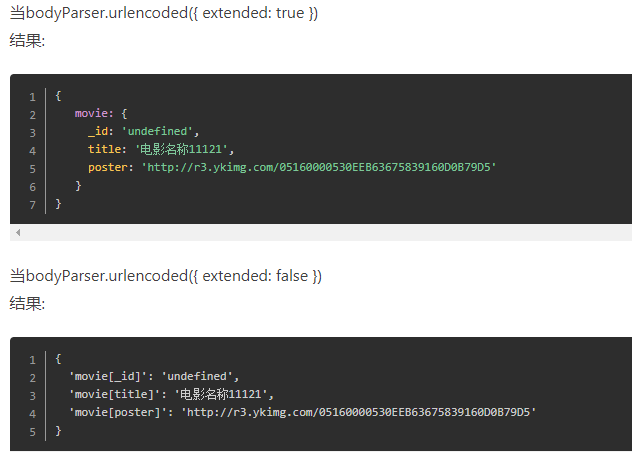
Task: Click the poster URL in the second code block
Action: click(x=359, y=412)
